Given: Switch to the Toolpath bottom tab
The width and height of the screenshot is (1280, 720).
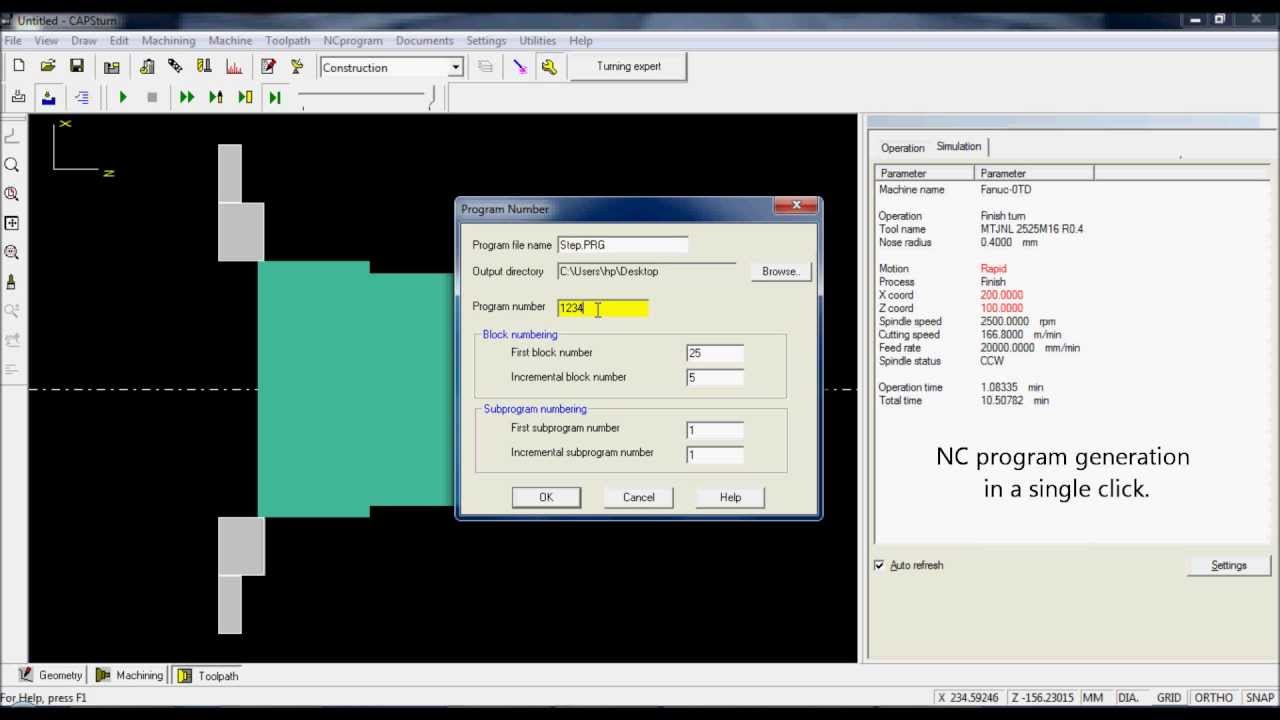Looking at the screenshot, I should pyautogui.click(x=208, y=675).
